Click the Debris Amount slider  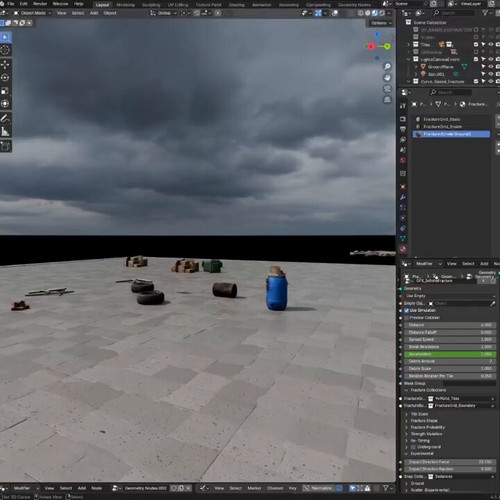click(450, 361)
